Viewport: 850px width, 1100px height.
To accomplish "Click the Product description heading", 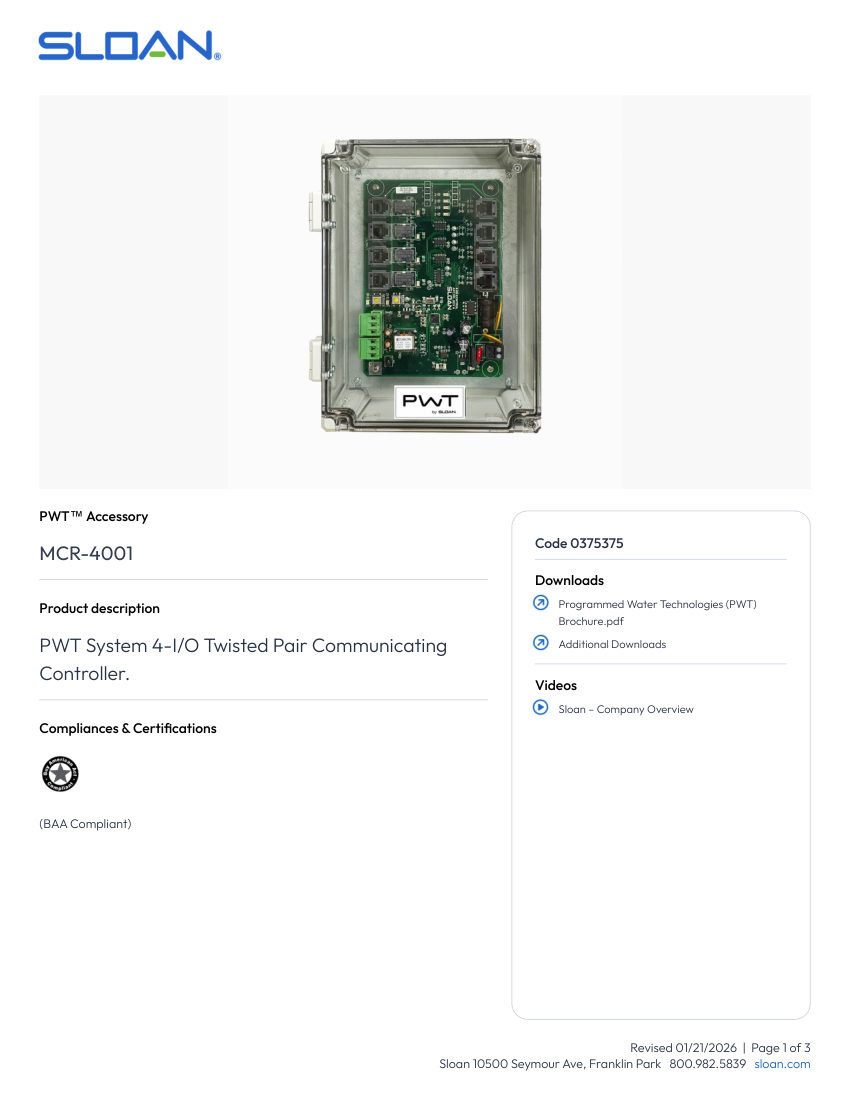I will pos(100,608).
